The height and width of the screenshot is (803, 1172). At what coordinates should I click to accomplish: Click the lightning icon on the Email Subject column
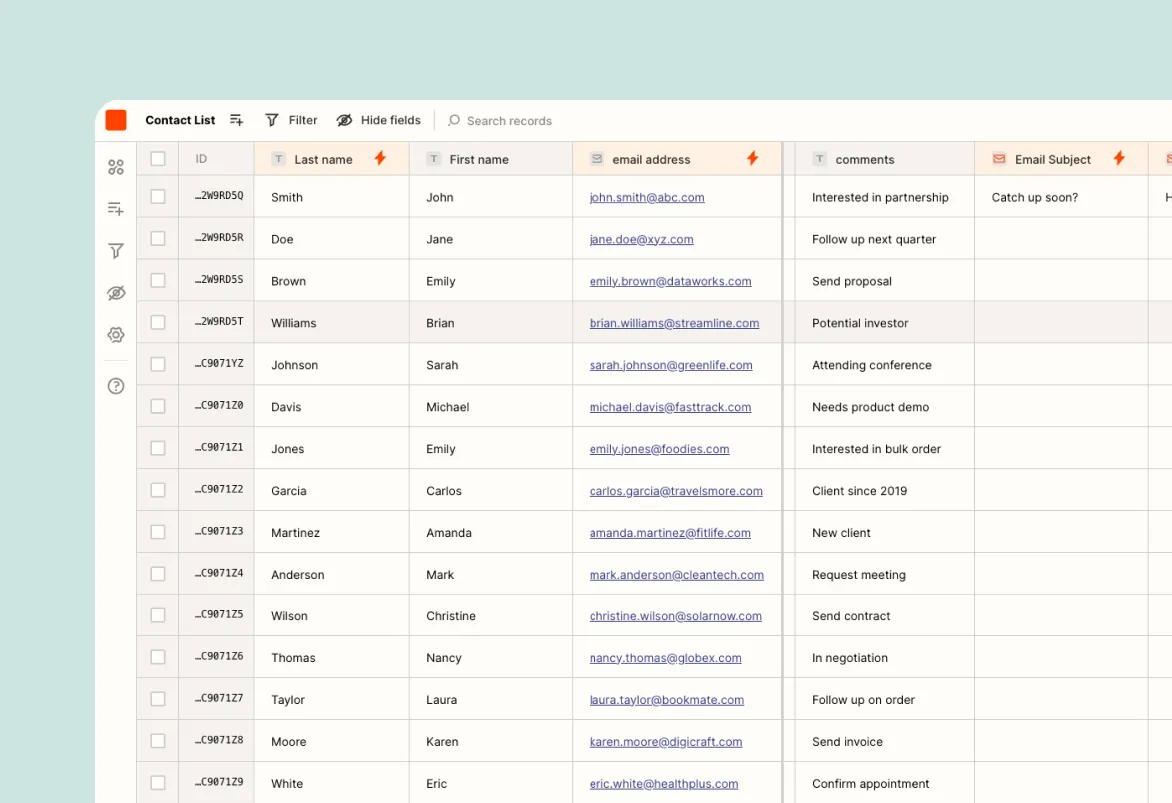(x=1119, y=158)
